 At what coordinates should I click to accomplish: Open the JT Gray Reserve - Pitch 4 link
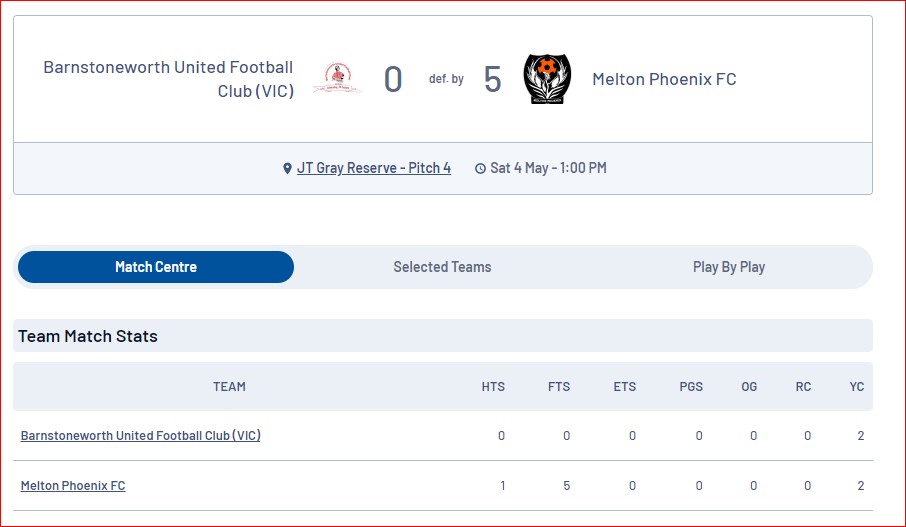coord(374,168)
